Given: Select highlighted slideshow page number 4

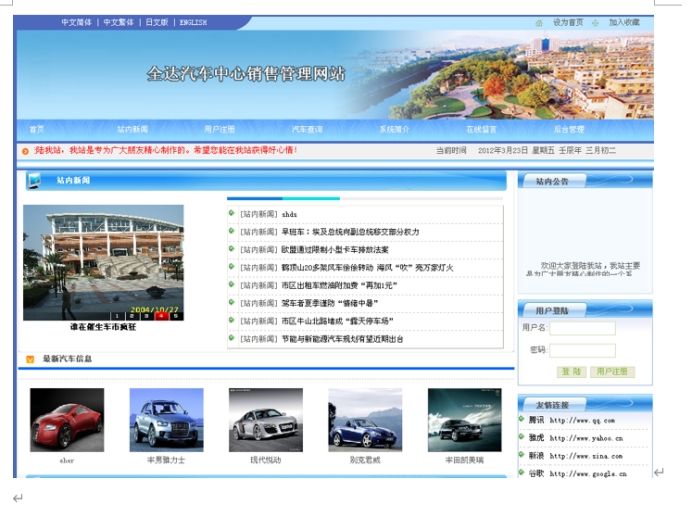Looking at the screenshot, I should coord(161,316).
